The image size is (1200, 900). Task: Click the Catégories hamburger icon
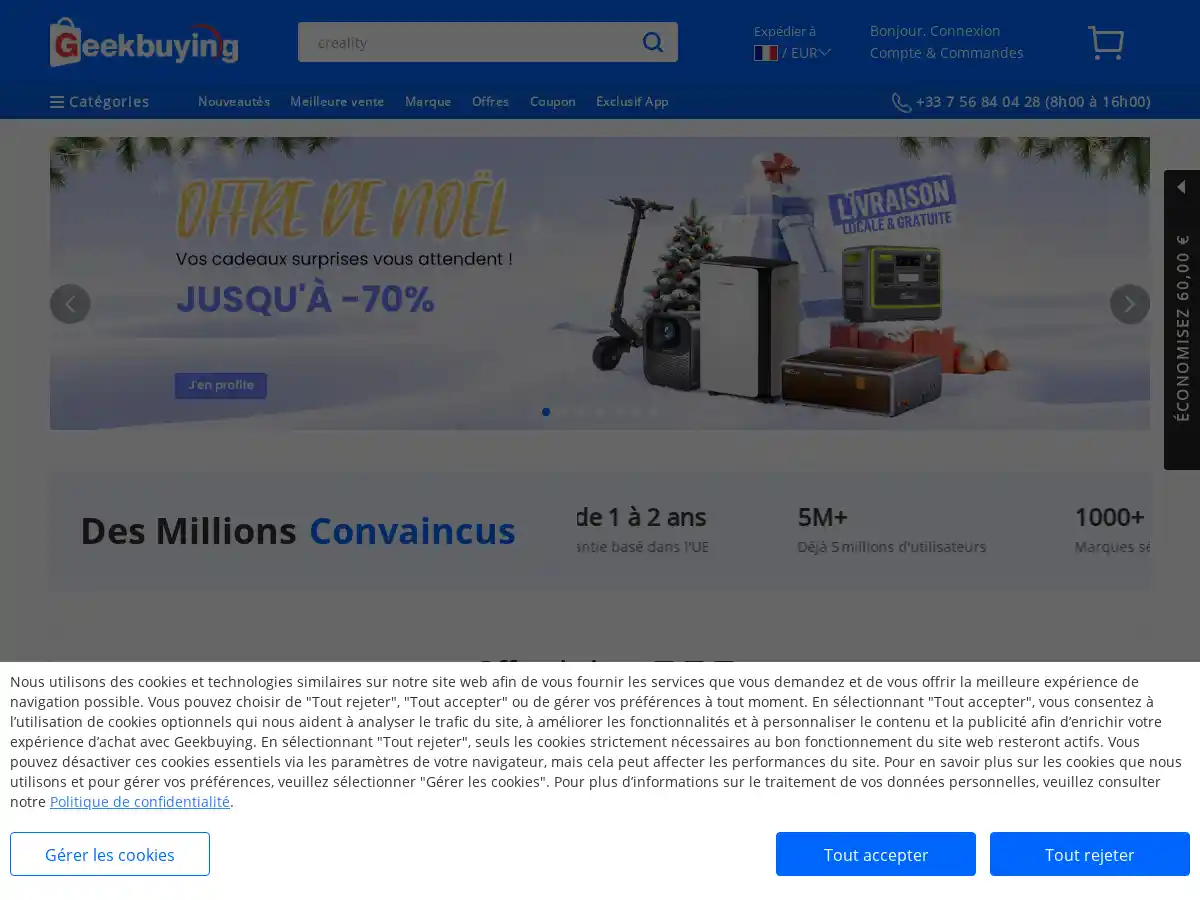click(x=57, y=101)
